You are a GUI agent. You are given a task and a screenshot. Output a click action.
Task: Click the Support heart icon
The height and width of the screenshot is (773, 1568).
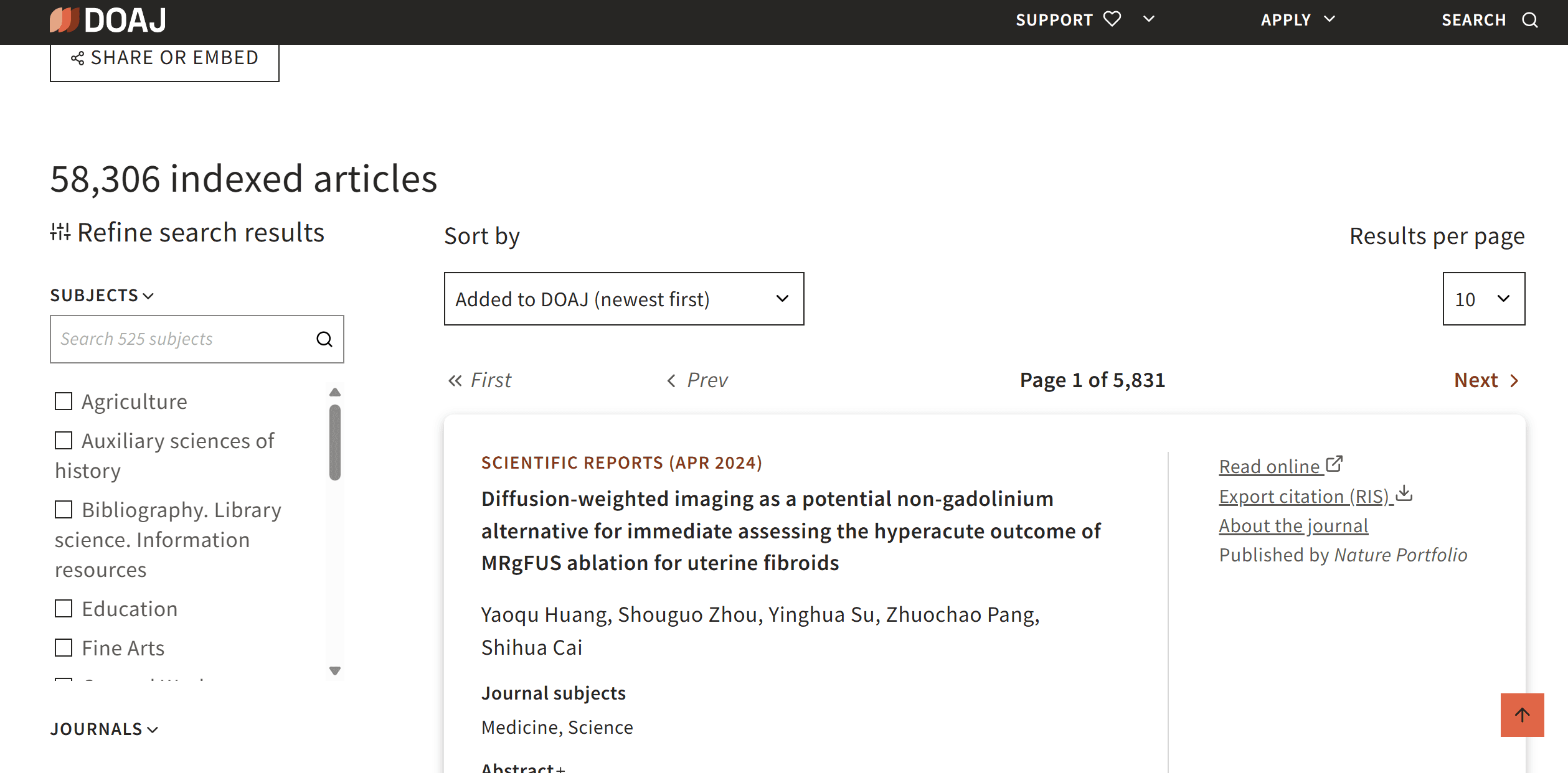(1112, 19)
